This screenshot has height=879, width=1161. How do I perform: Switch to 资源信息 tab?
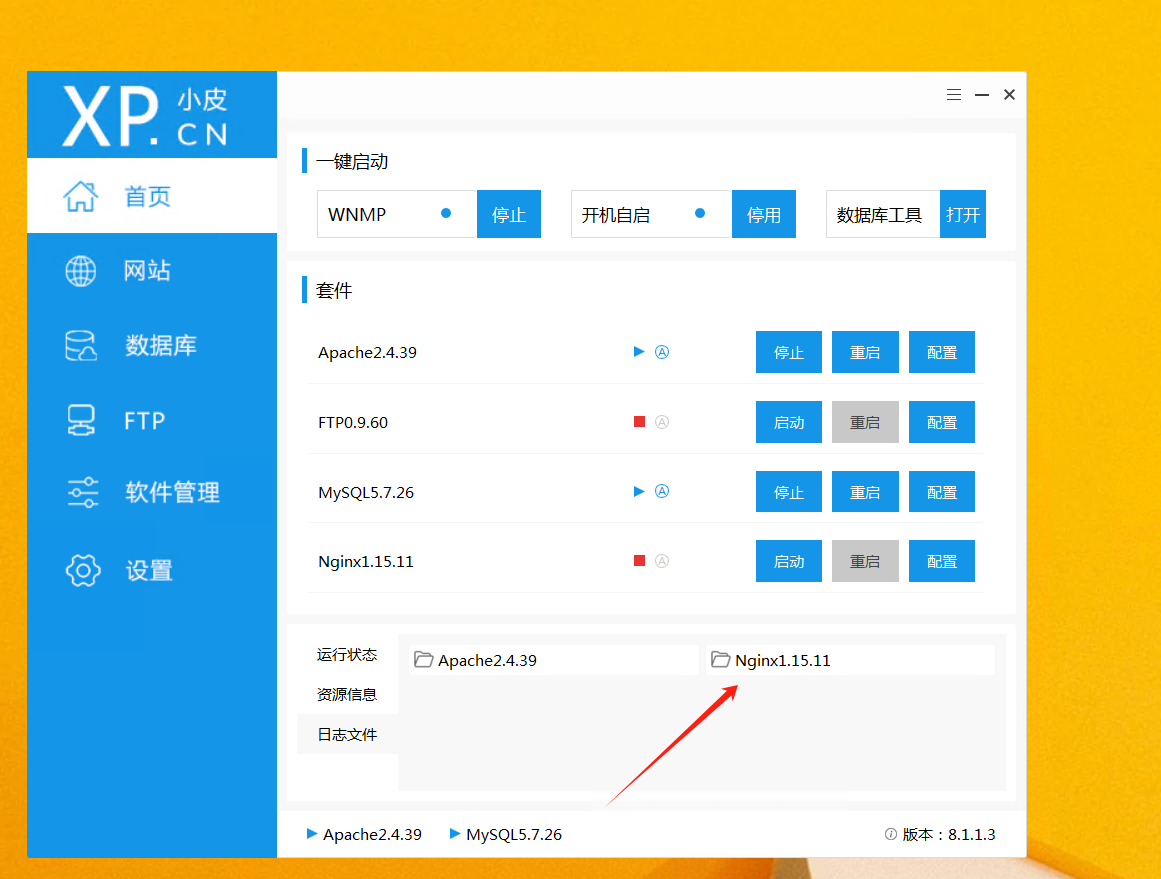(347, 694)
